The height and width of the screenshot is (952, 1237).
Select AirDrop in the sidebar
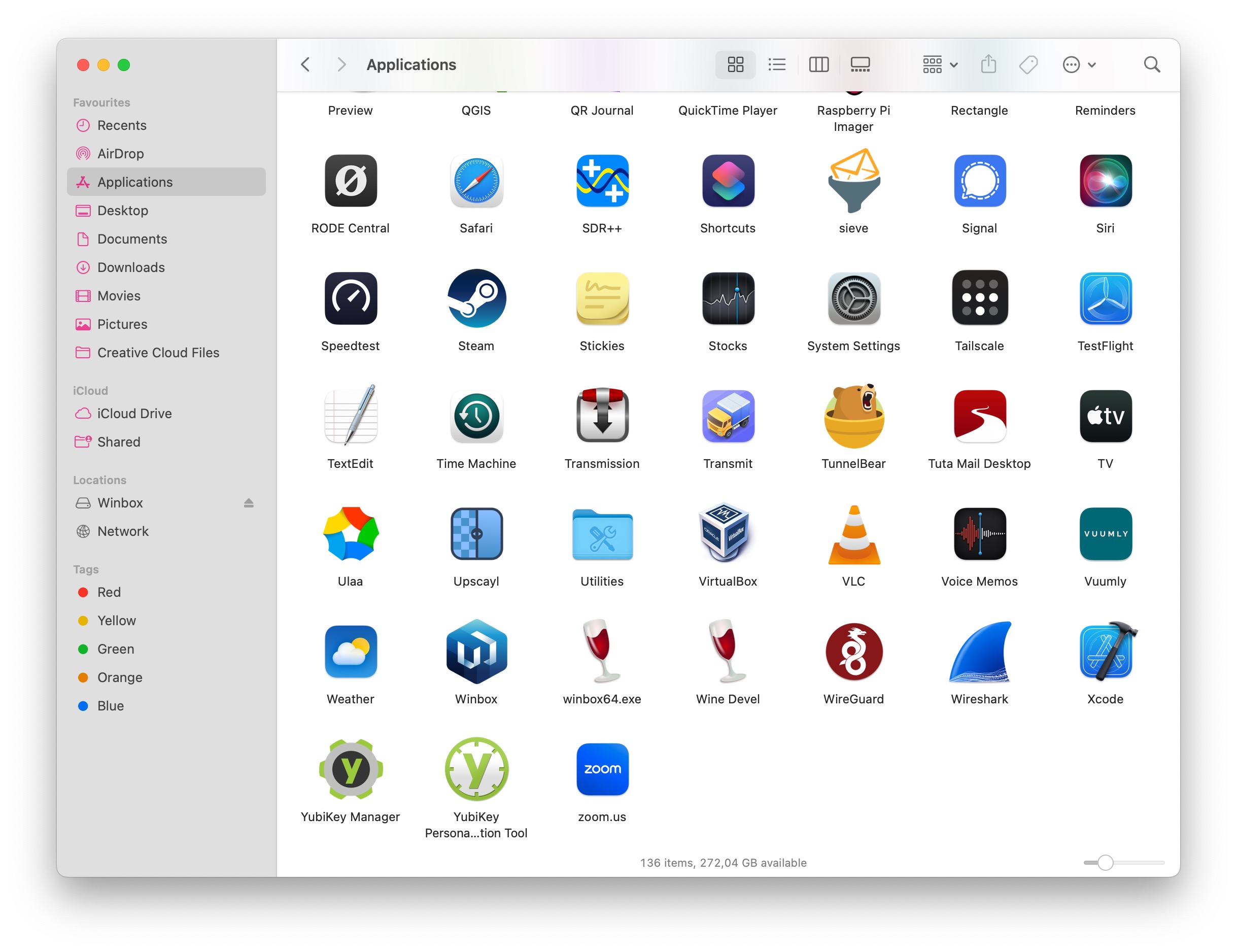point(166,153)
